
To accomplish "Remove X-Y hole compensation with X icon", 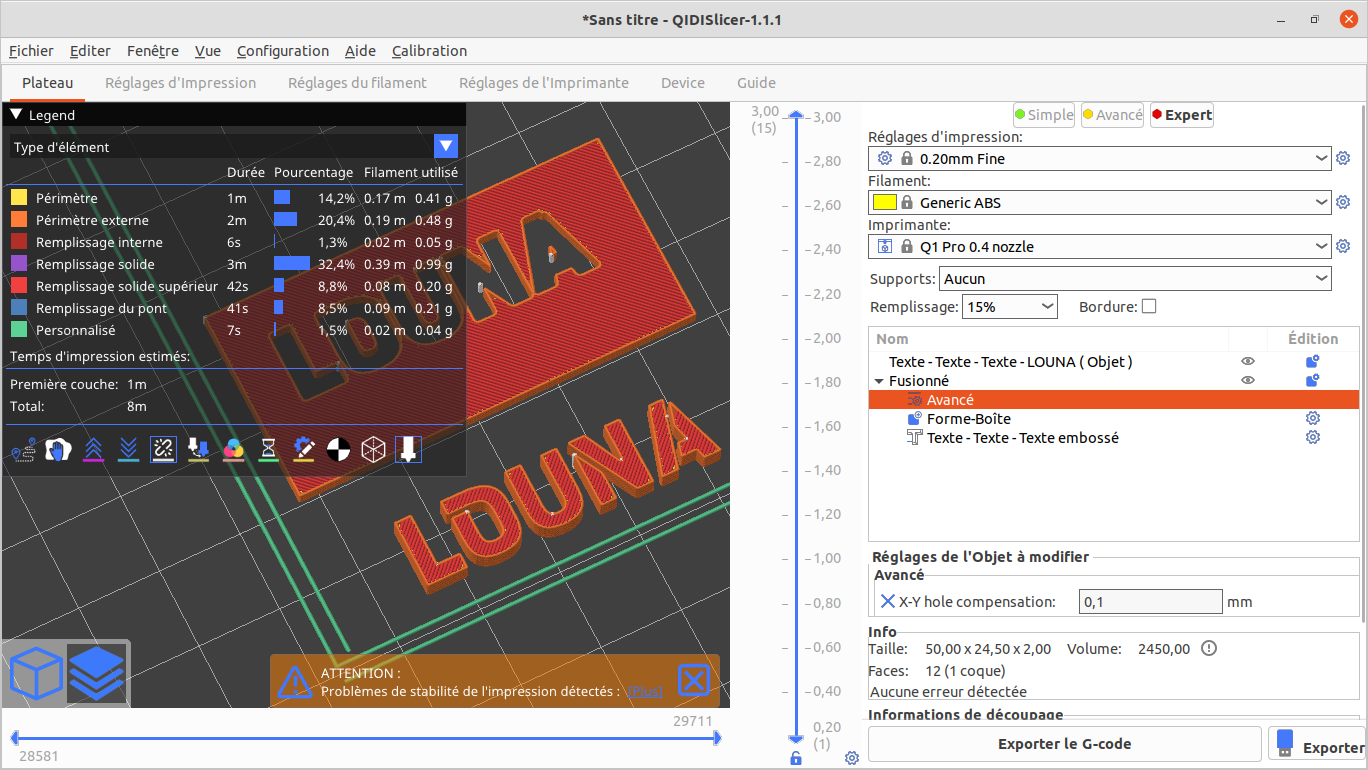I will (888, 601).
